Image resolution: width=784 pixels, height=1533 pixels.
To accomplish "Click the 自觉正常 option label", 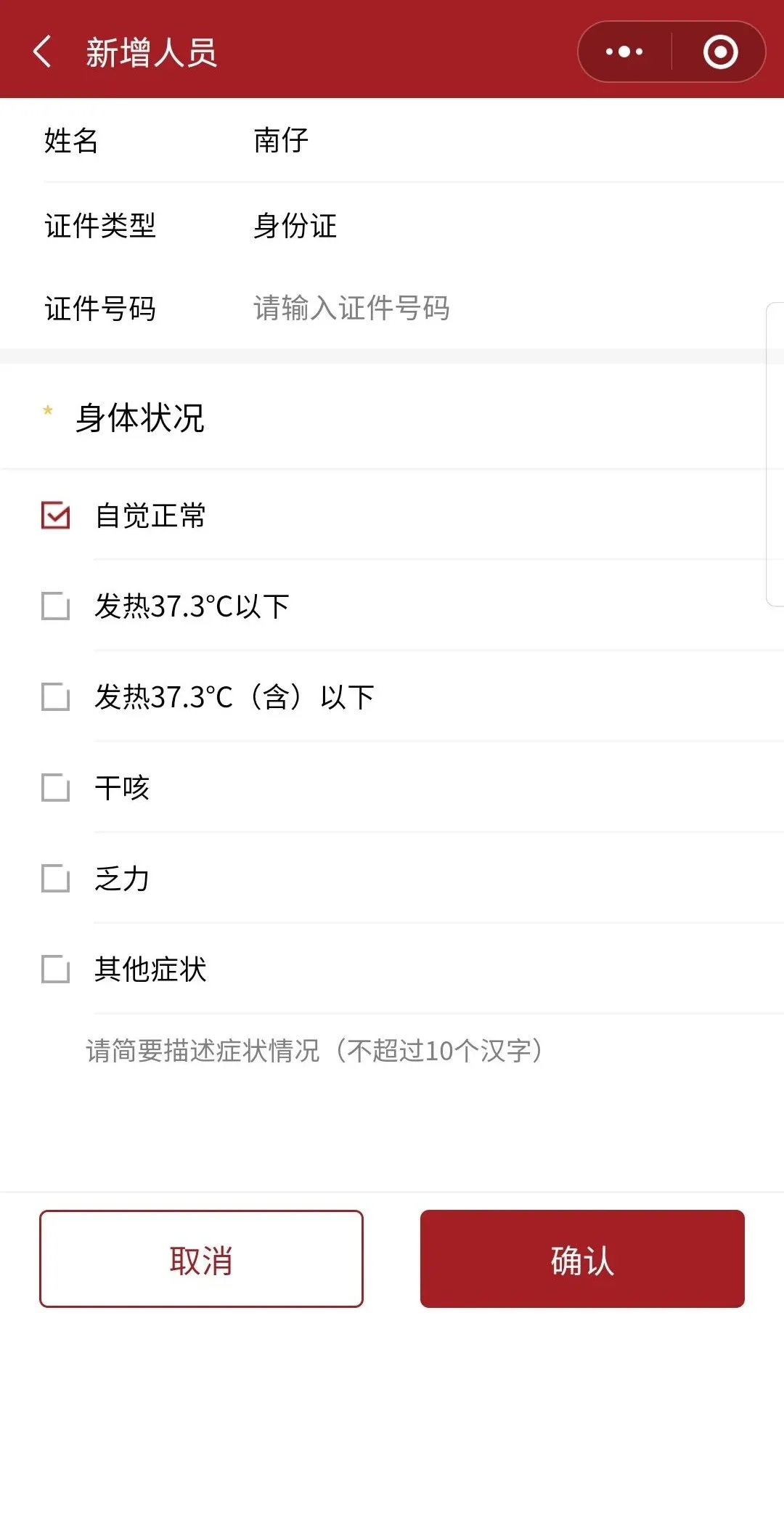I will point(150,516).
